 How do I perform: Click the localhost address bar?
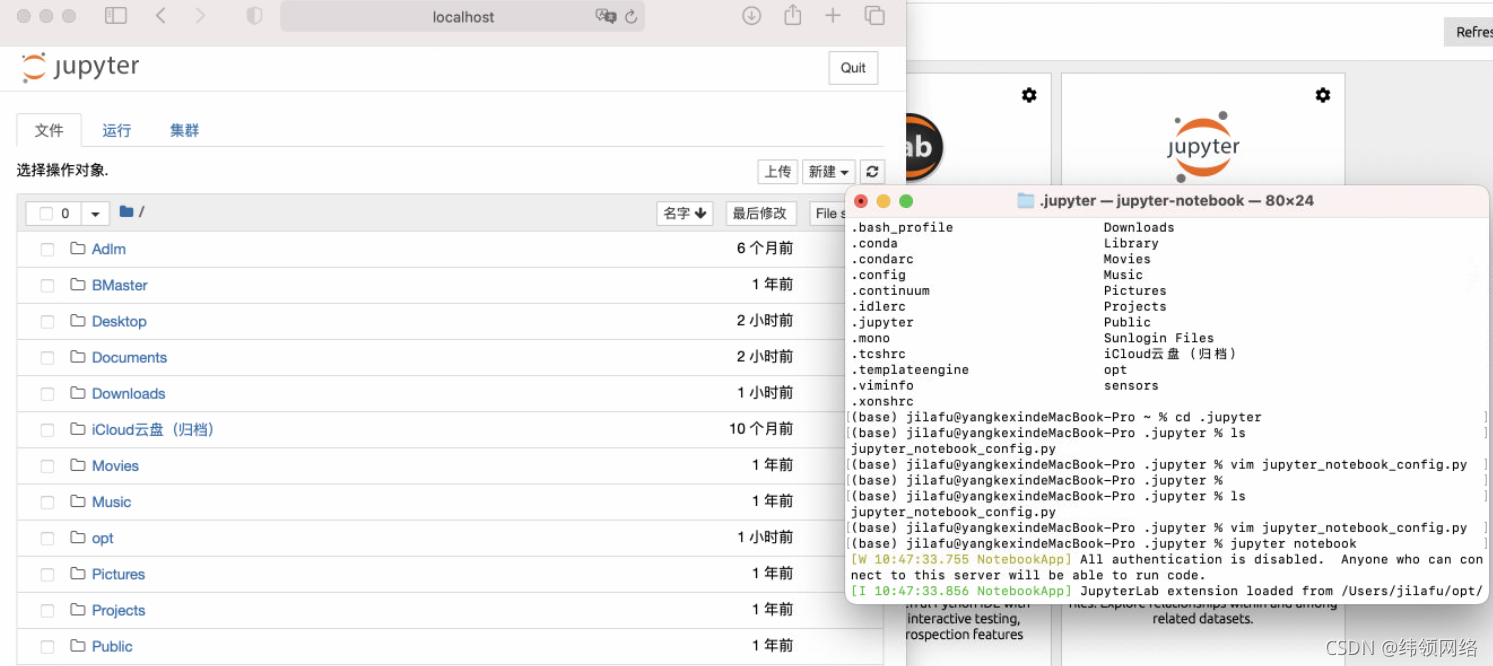[463, 16]
